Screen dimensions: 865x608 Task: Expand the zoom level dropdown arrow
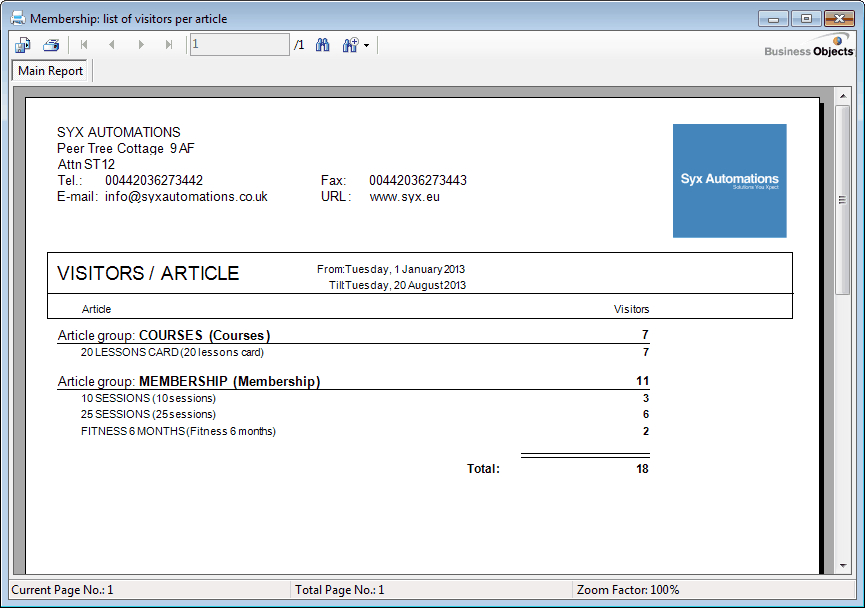[x=367, y=46]
